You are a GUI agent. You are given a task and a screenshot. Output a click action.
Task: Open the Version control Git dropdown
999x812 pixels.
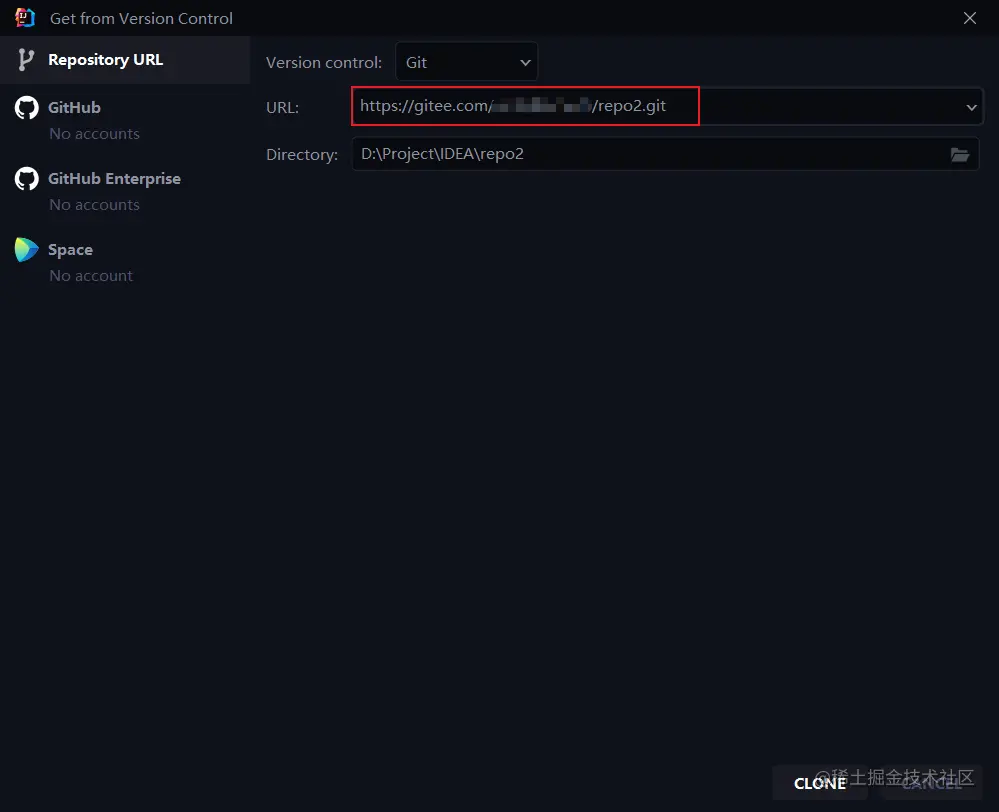coord(466,62)
